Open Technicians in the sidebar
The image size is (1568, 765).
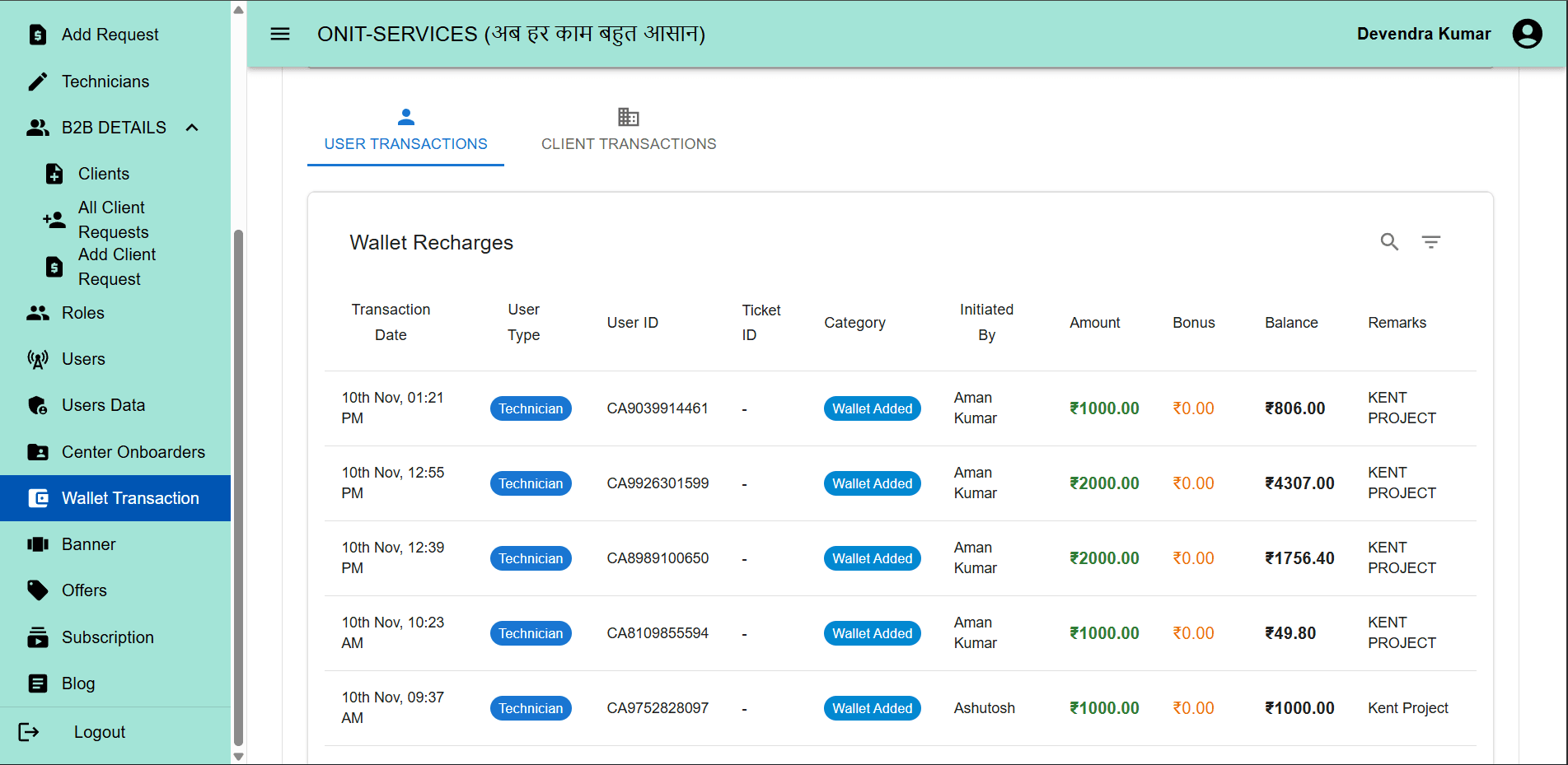(x=115, y=82)
